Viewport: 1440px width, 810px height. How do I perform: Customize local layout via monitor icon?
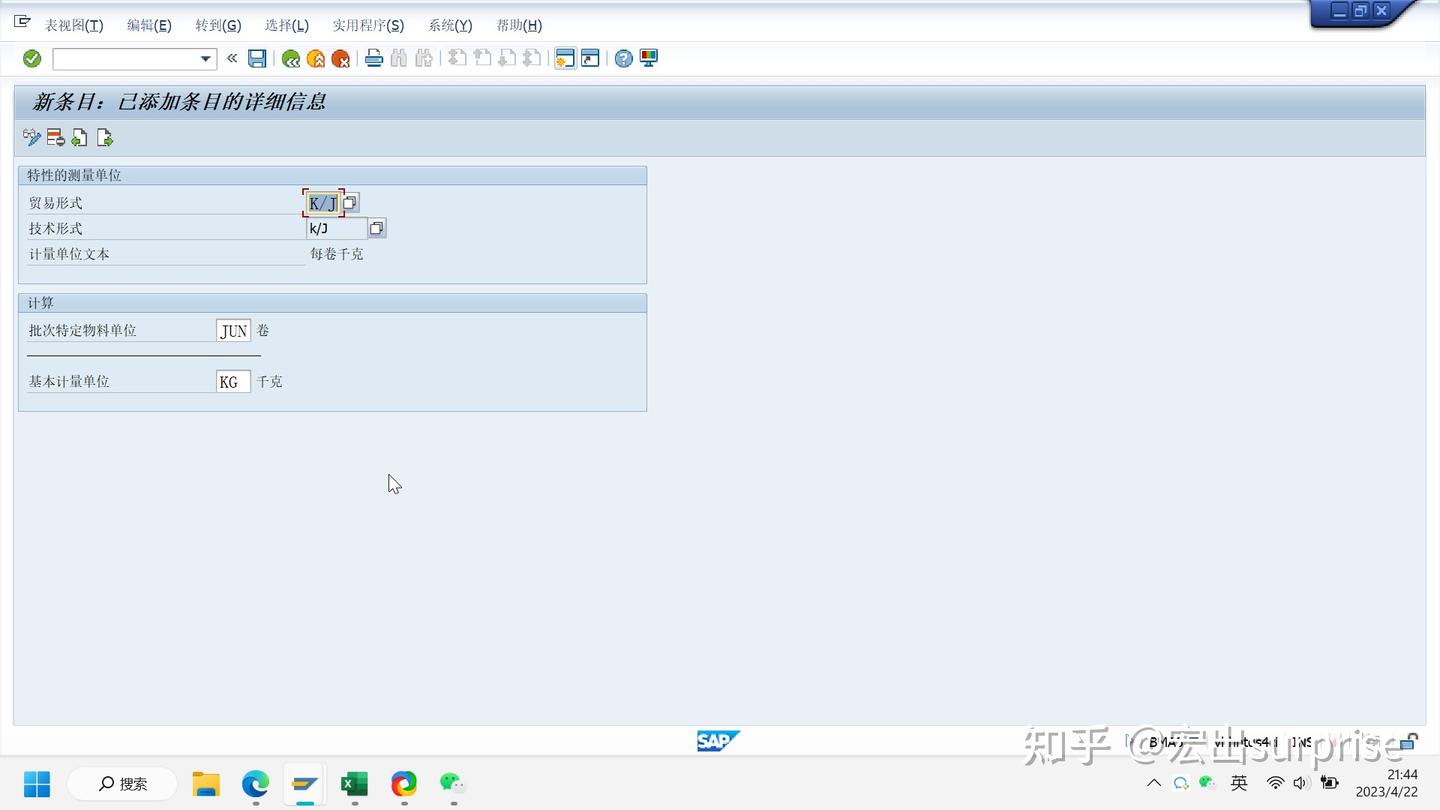pyautogui.click(x=647, y=58)
